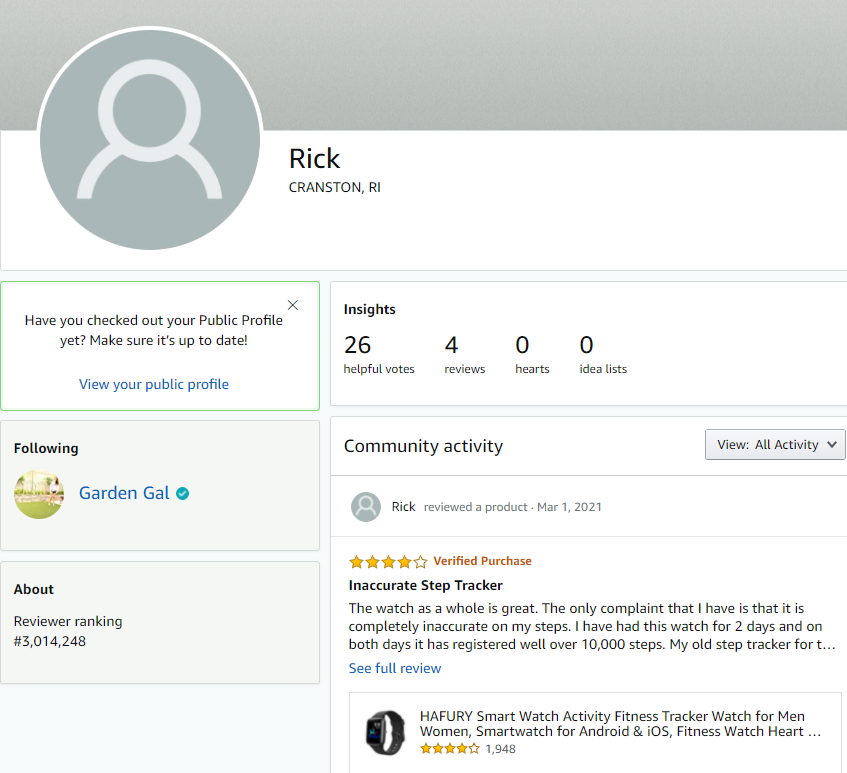The image size is (847, 773).
Task: Click the 0 idea lists insight
Action: [603, 354]
